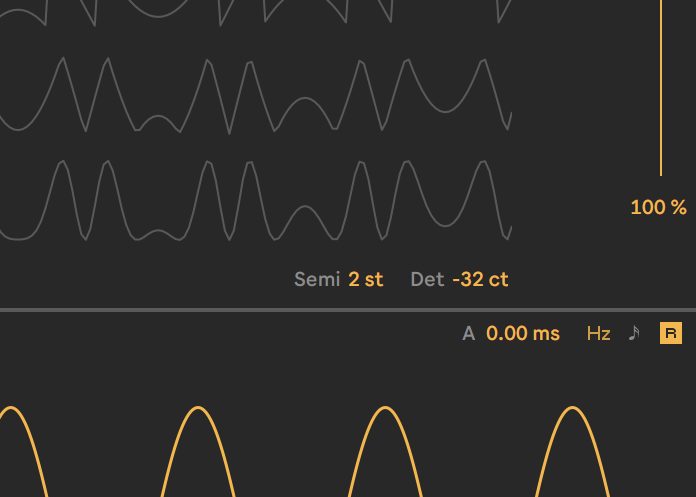This screenshot has height=497, width=696.
Task: Click the partially visible top wavetable waveform
Action: click(255, 10)
